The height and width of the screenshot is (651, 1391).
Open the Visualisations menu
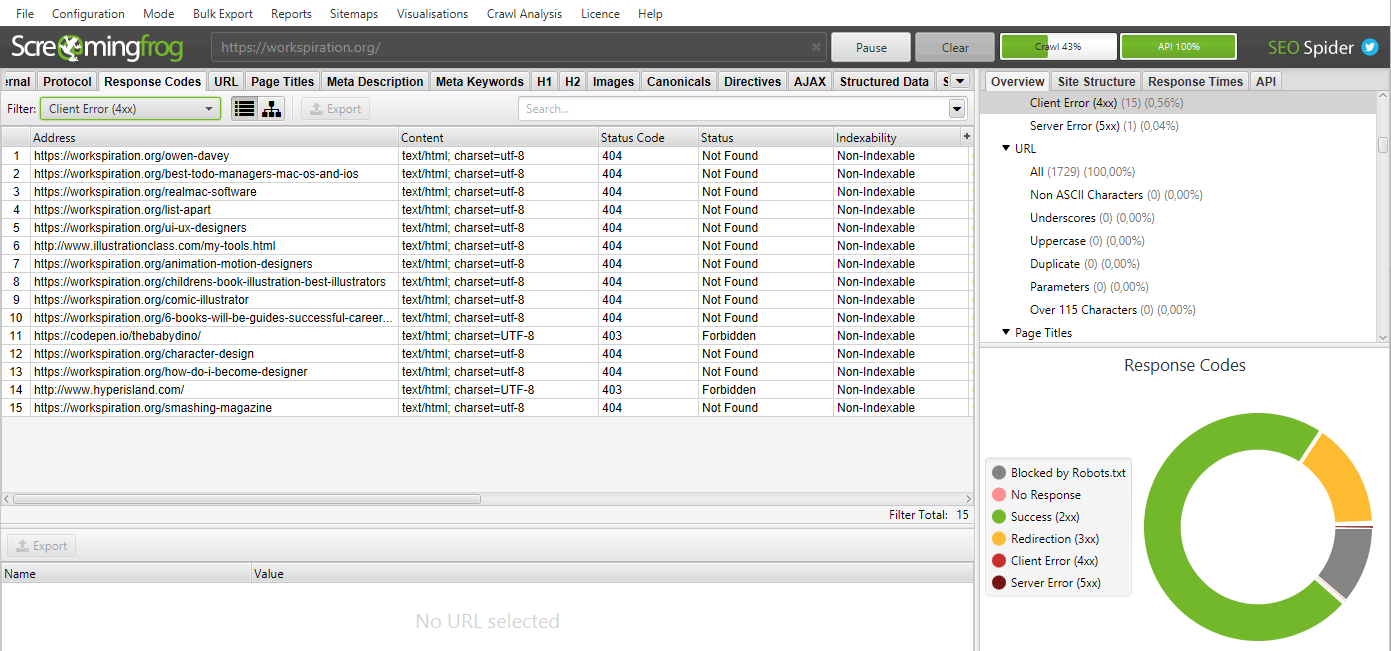coord(432,14)
